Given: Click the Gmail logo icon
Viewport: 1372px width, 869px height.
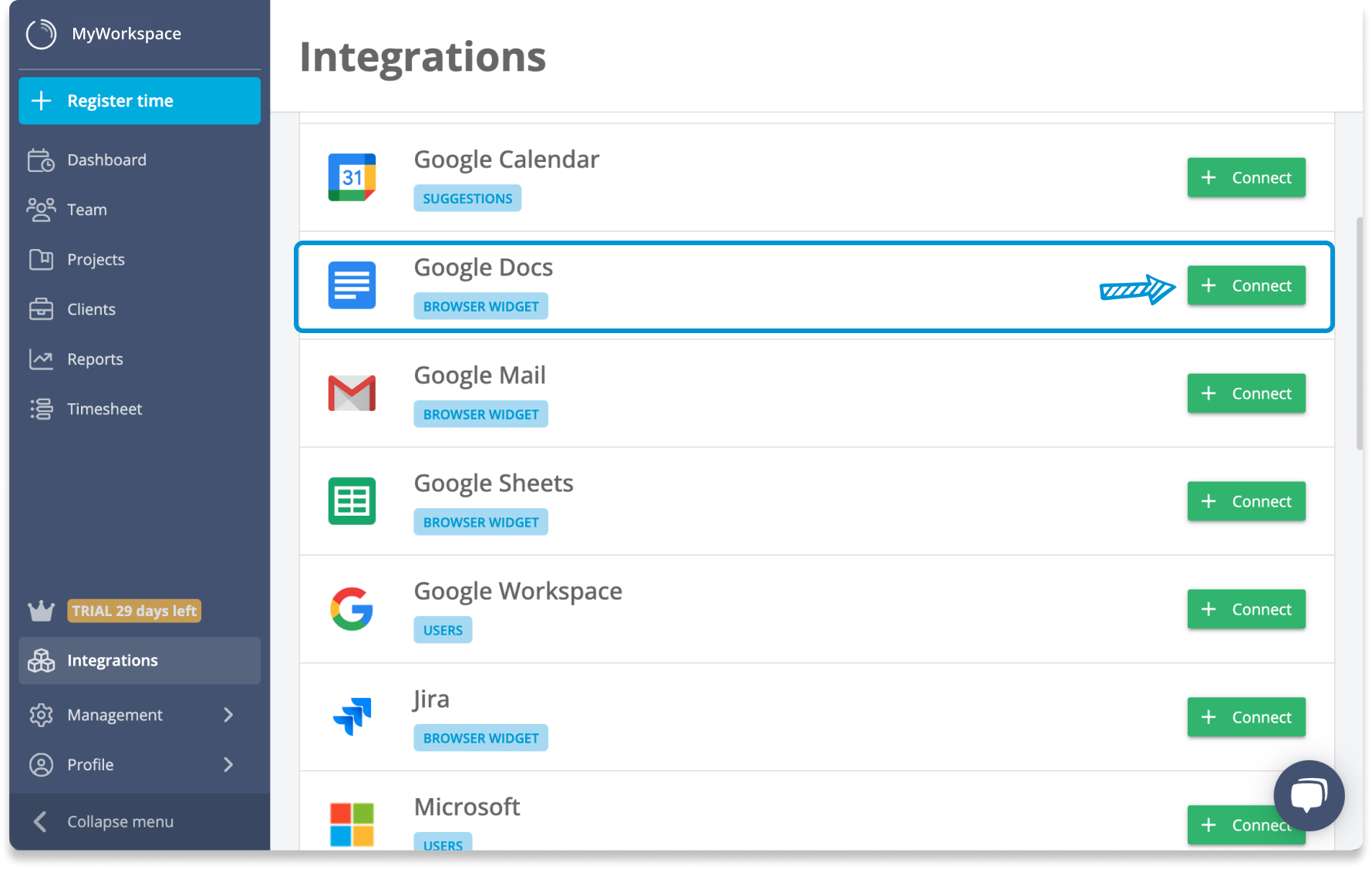Looking at the screenshot, I should point(352,393).
